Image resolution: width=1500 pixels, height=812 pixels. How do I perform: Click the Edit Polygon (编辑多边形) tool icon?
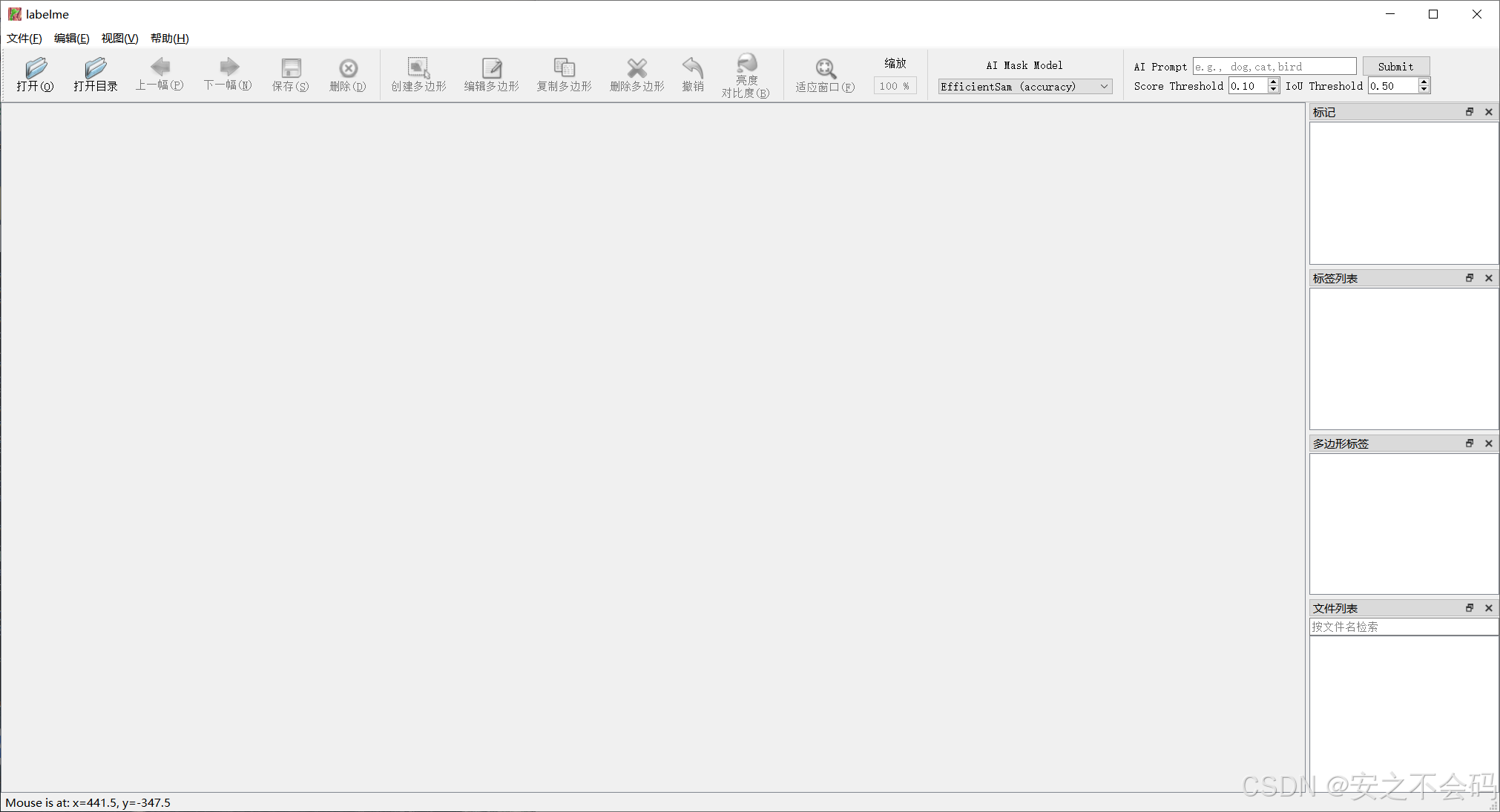coord(491,68)
